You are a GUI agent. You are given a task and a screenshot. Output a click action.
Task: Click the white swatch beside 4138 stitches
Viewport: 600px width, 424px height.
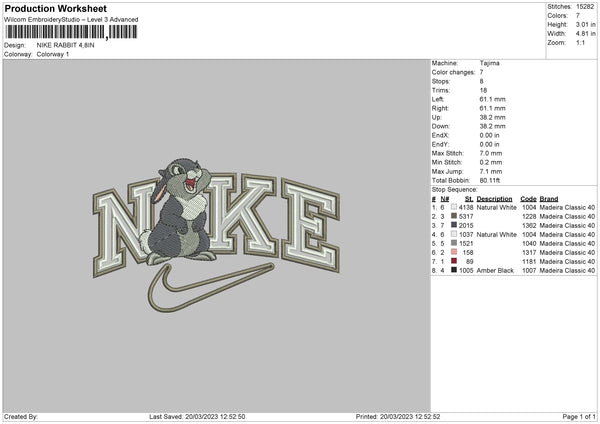point(454,207)
